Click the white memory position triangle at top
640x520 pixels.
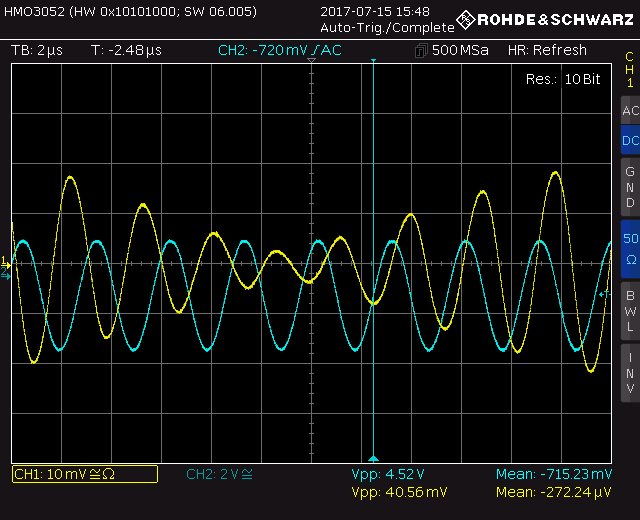(x=312, y=63)
